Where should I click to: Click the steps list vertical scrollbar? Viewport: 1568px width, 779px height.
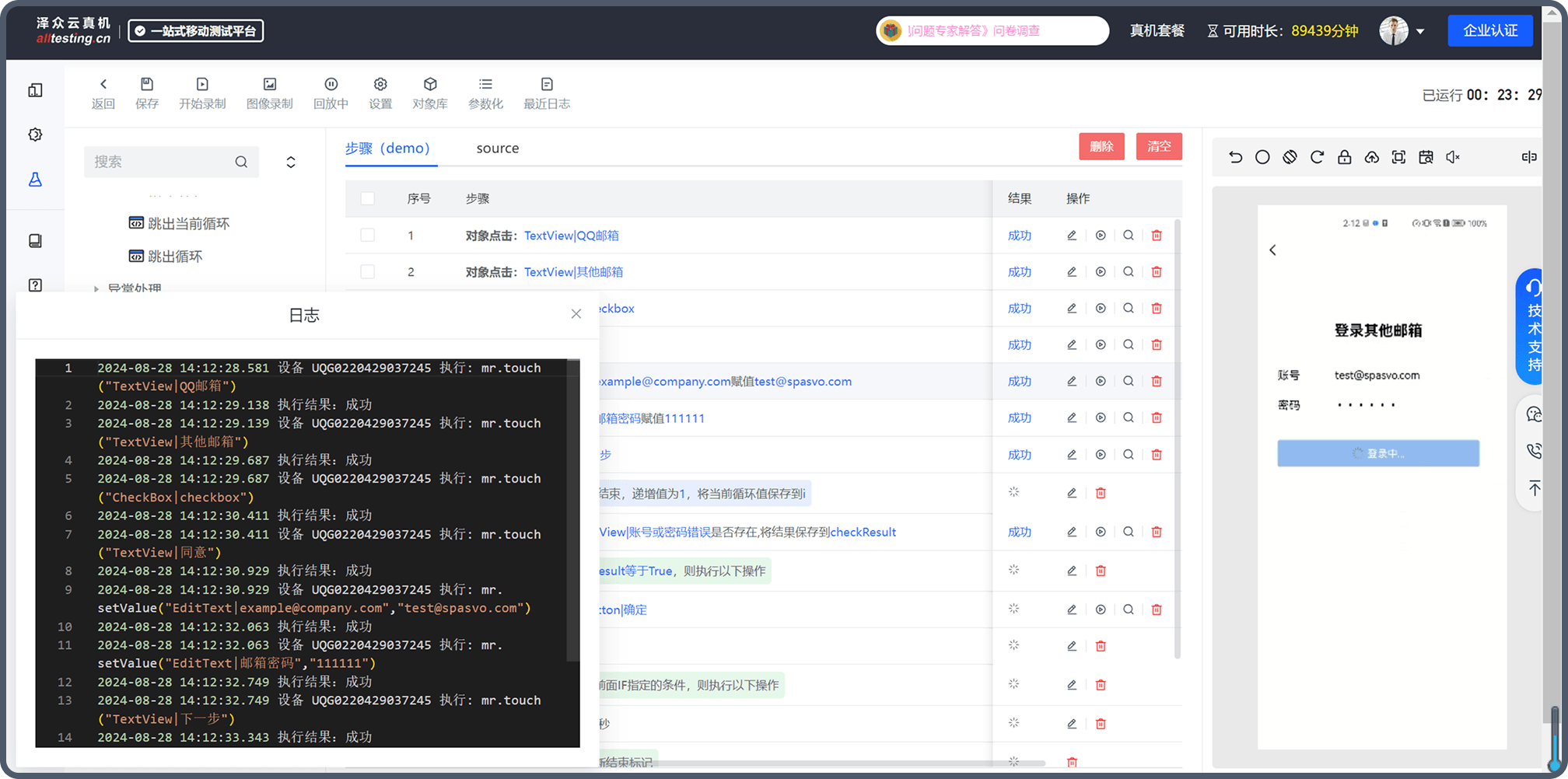point(1178,439)
